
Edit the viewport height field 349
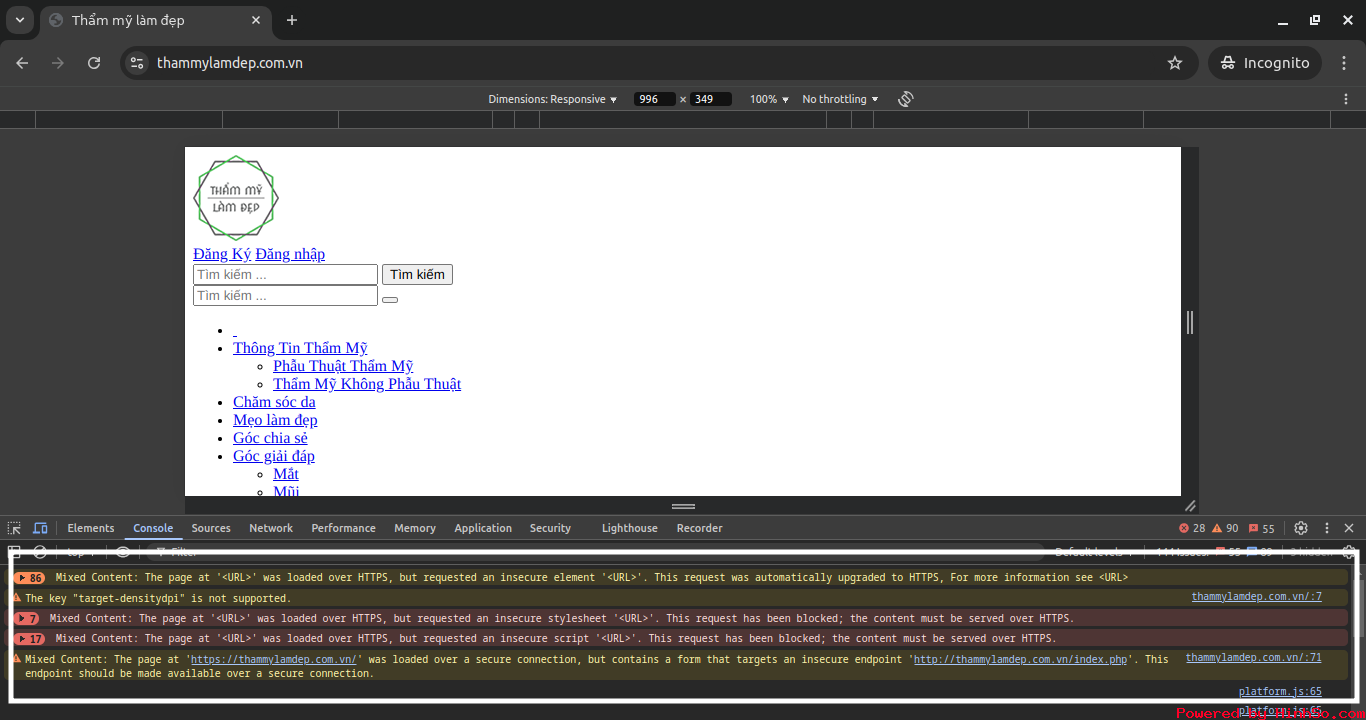(x=710, y=99)
